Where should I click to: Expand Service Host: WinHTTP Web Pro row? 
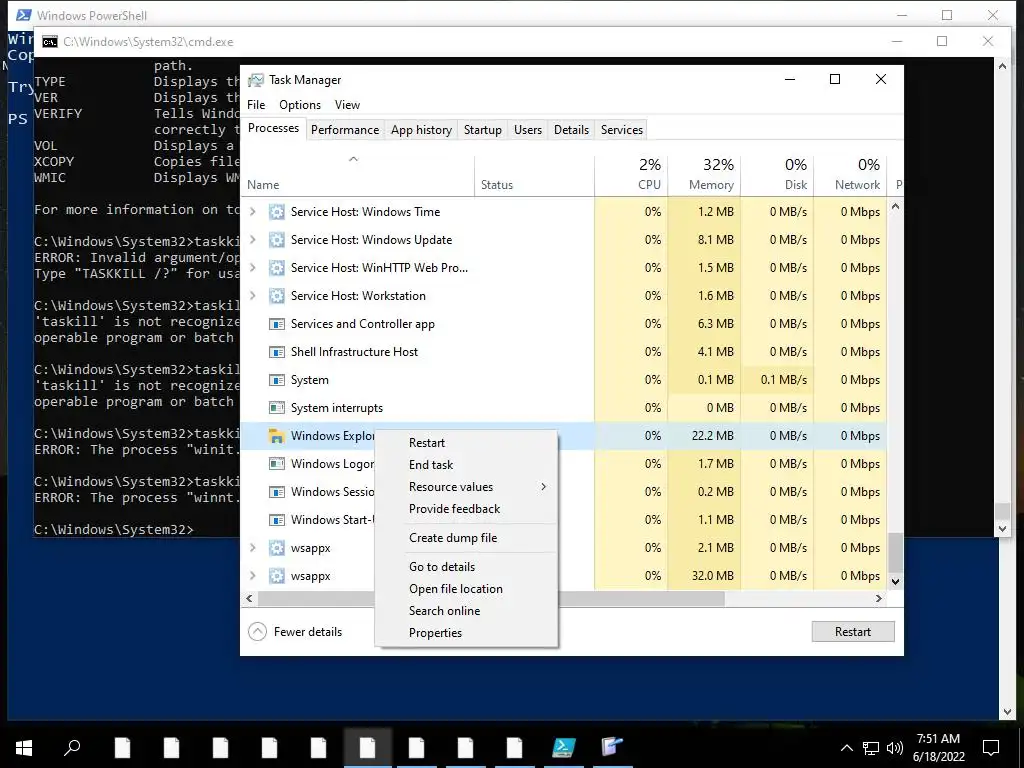point(253,268)
